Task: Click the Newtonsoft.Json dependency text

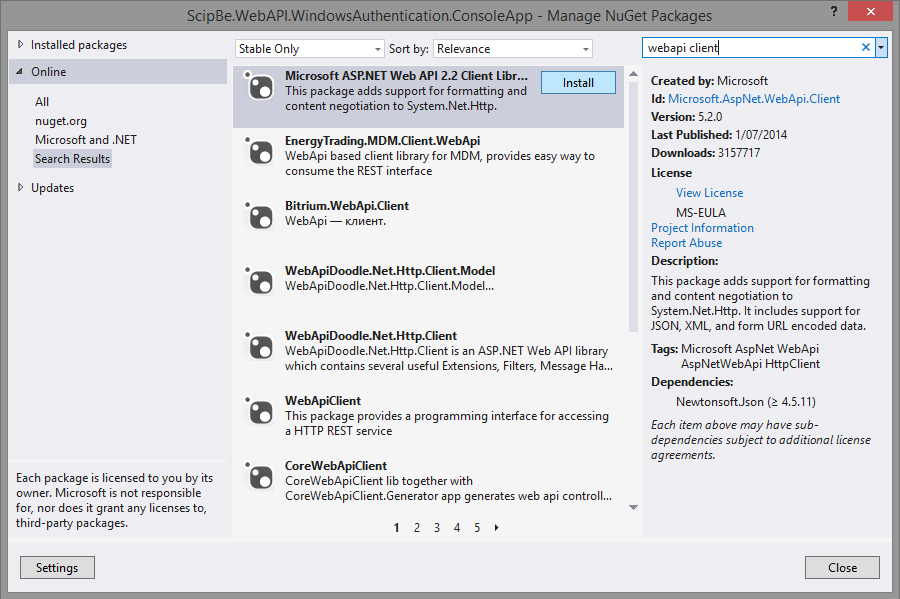Action: pyautogui.click(x=746, y=402)
